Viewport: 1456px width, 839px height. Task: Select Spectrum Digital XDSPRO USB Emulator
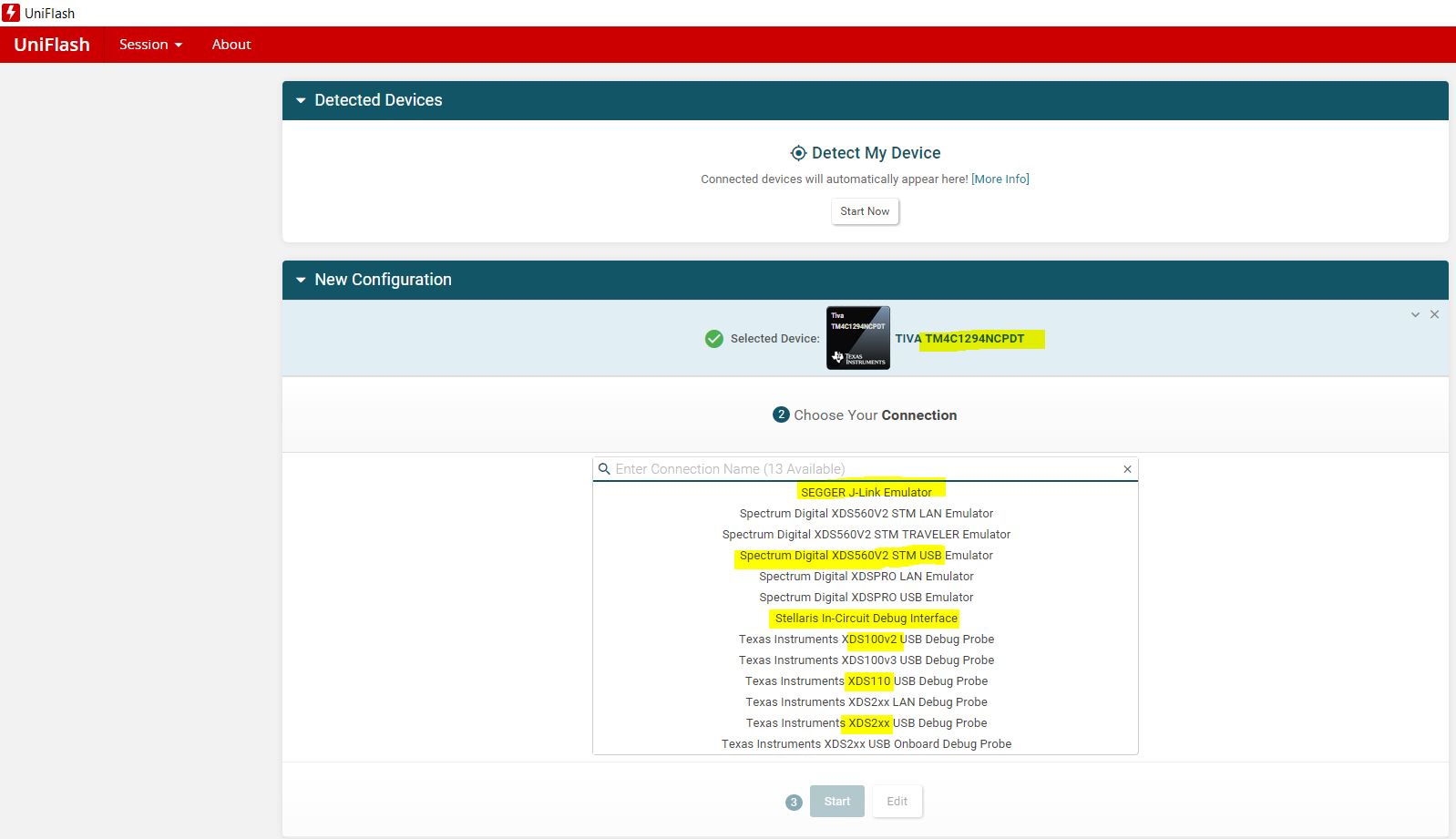coord(866,598)
